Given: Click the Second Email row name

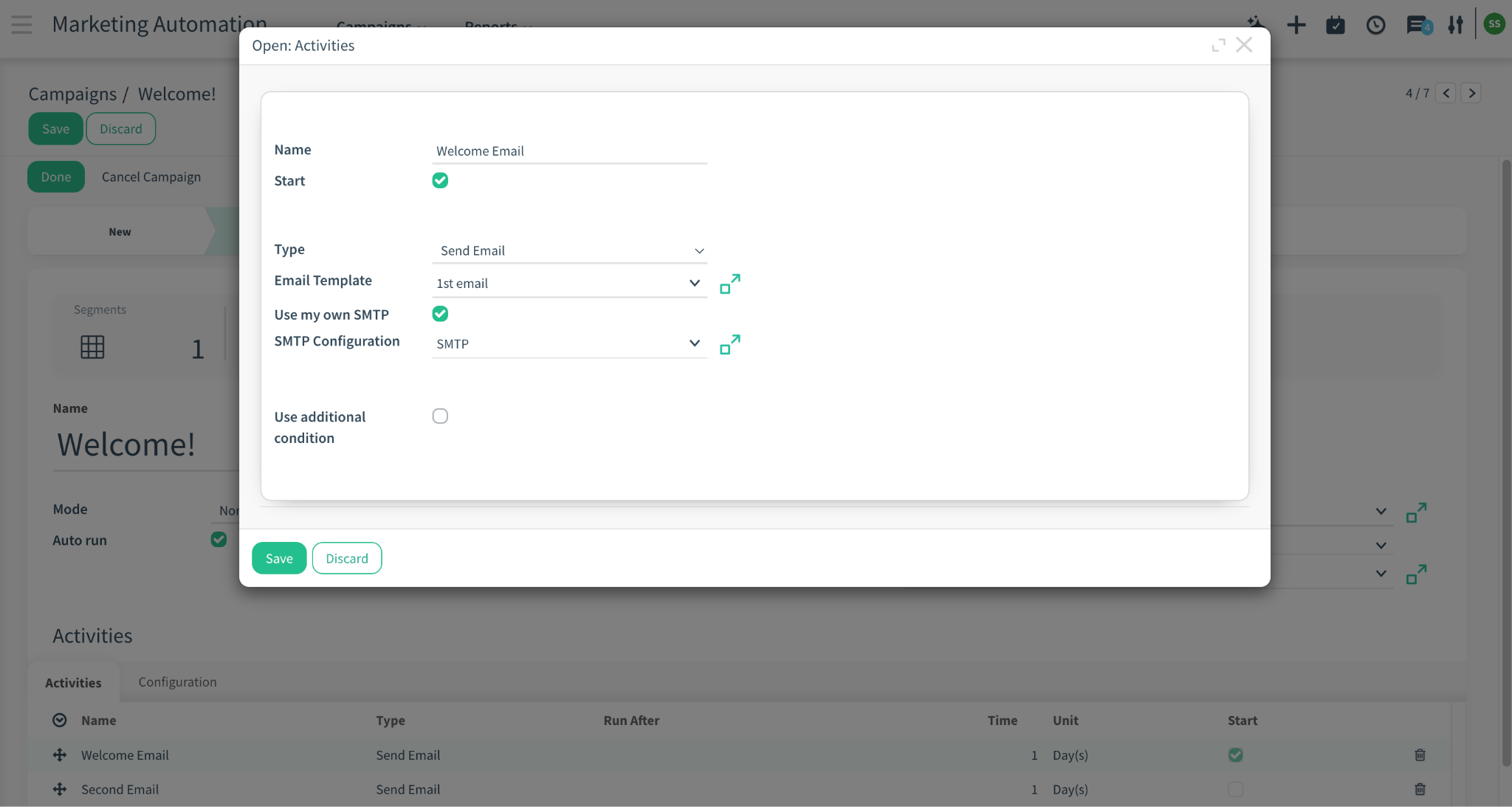Looking at the screenshot, I should click(x=120, y=789).
